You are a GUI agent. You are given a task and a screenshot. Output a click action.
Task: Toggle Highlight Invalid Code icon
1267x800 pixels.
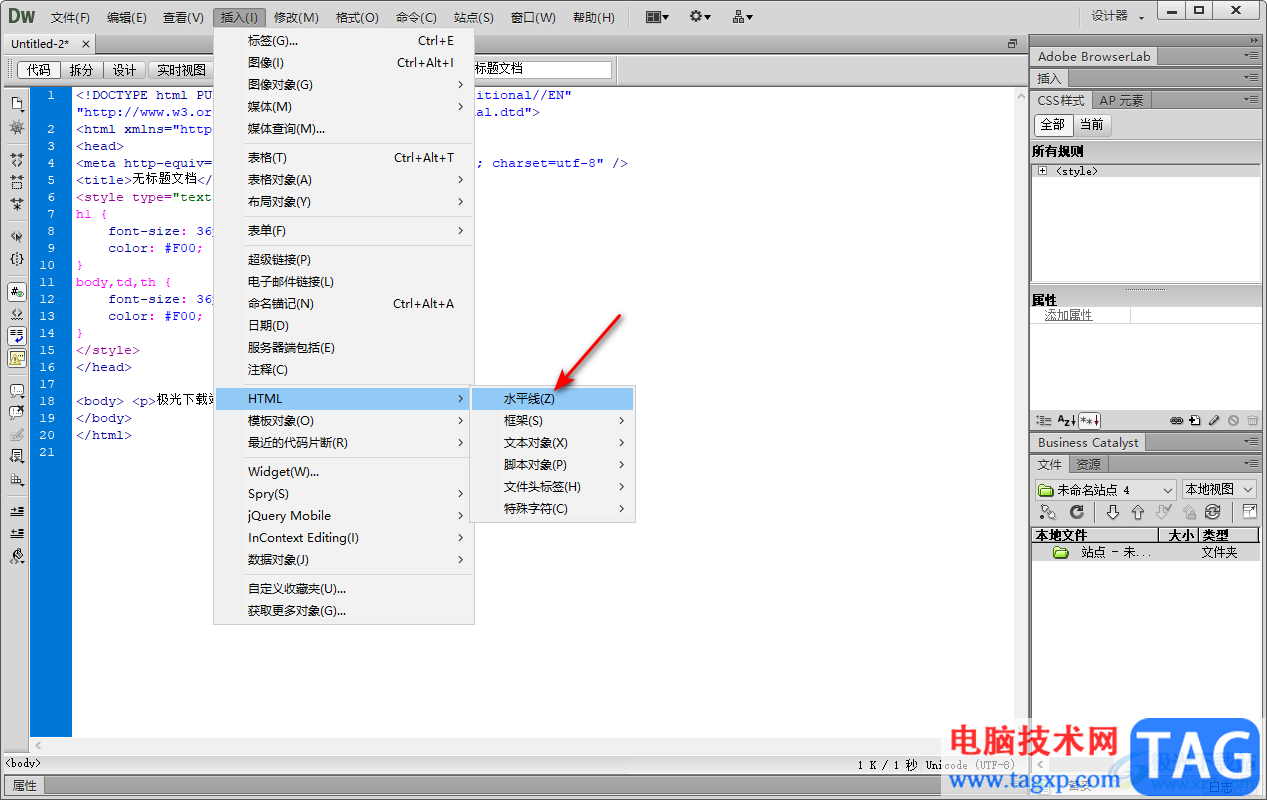[x=17, y=314]
